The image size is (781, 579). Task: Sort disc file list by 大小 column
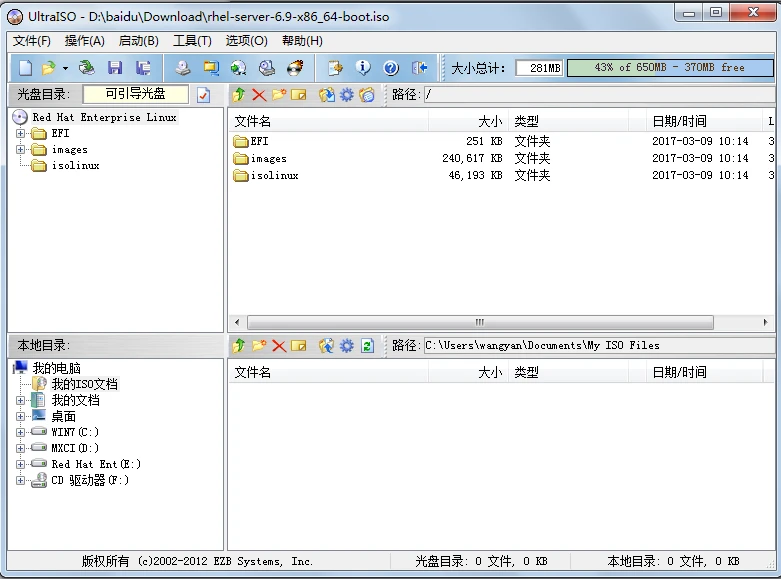point(468,121)
